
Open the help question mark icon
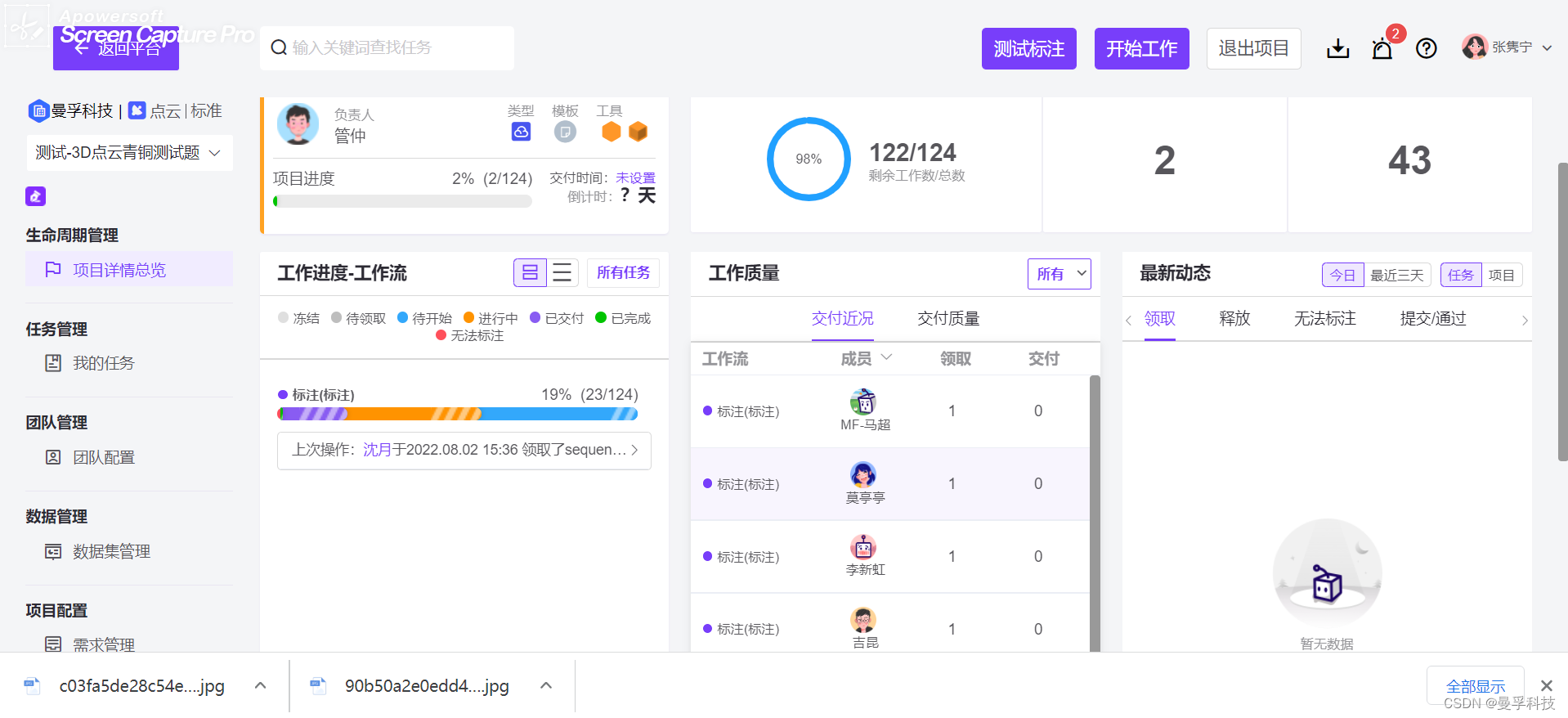[1427, 49]
